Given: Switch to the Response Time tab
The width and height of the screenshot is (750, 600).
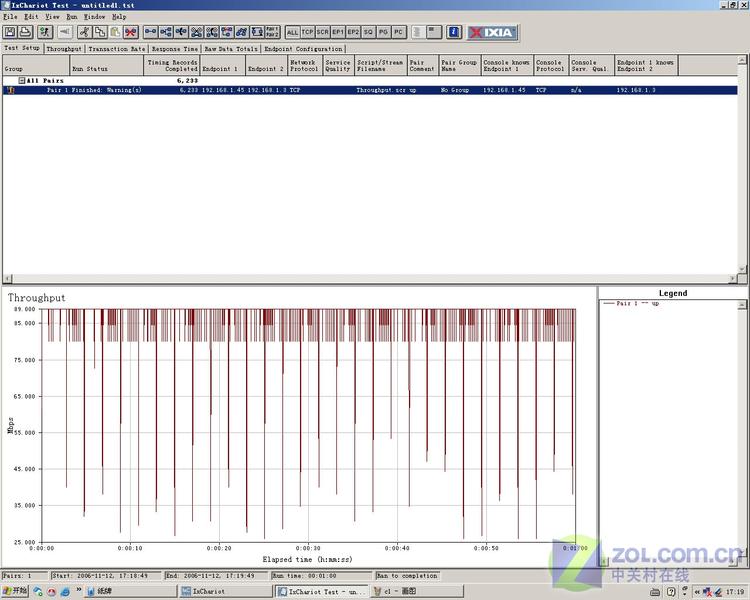Looking at the screenshot, I should [x=175, y=49].
